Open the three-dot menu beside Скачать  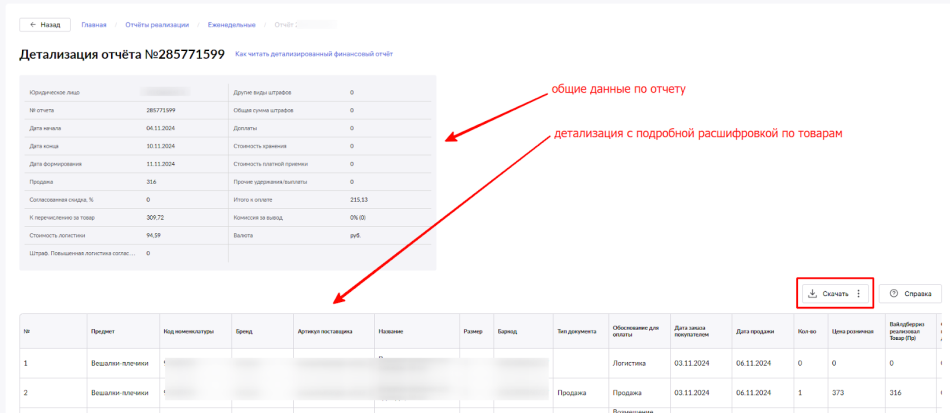(858, 294)
